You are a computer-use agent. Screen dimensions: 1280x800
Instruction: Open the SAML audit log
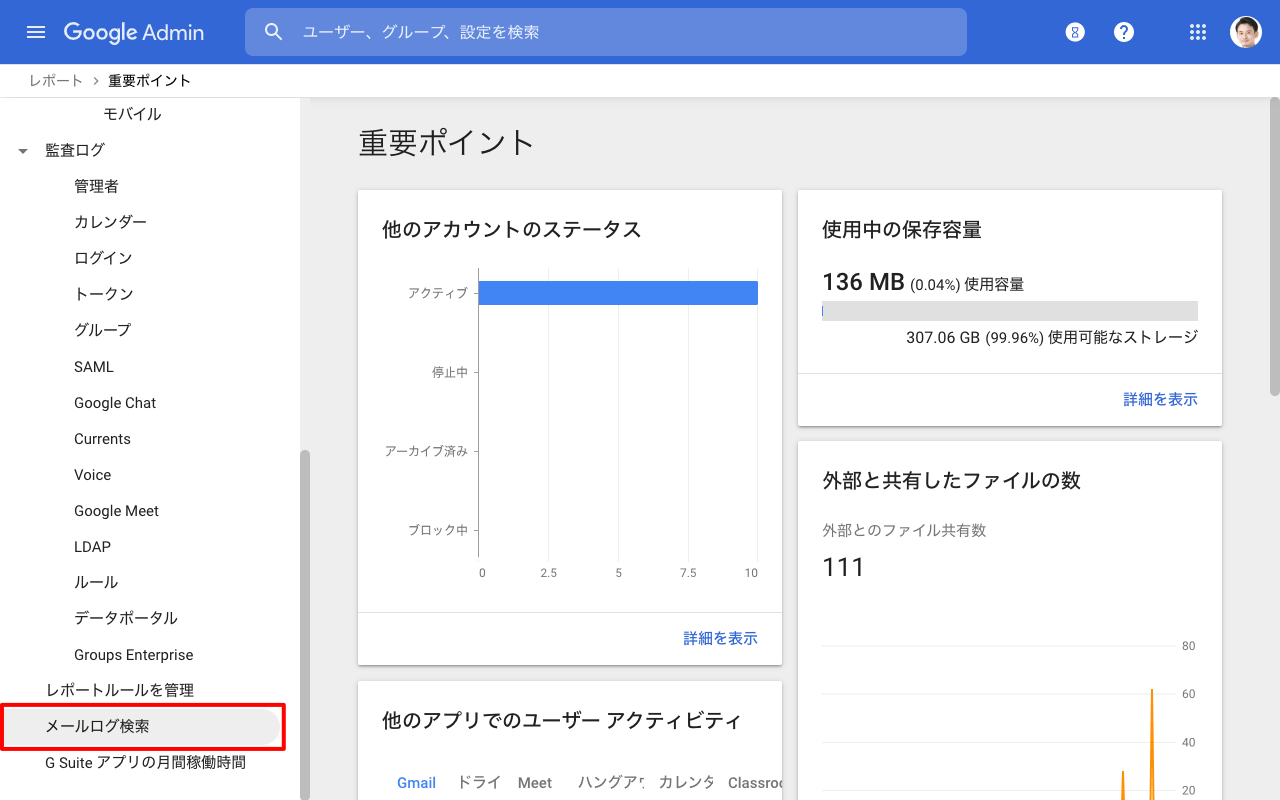[94, 367]
